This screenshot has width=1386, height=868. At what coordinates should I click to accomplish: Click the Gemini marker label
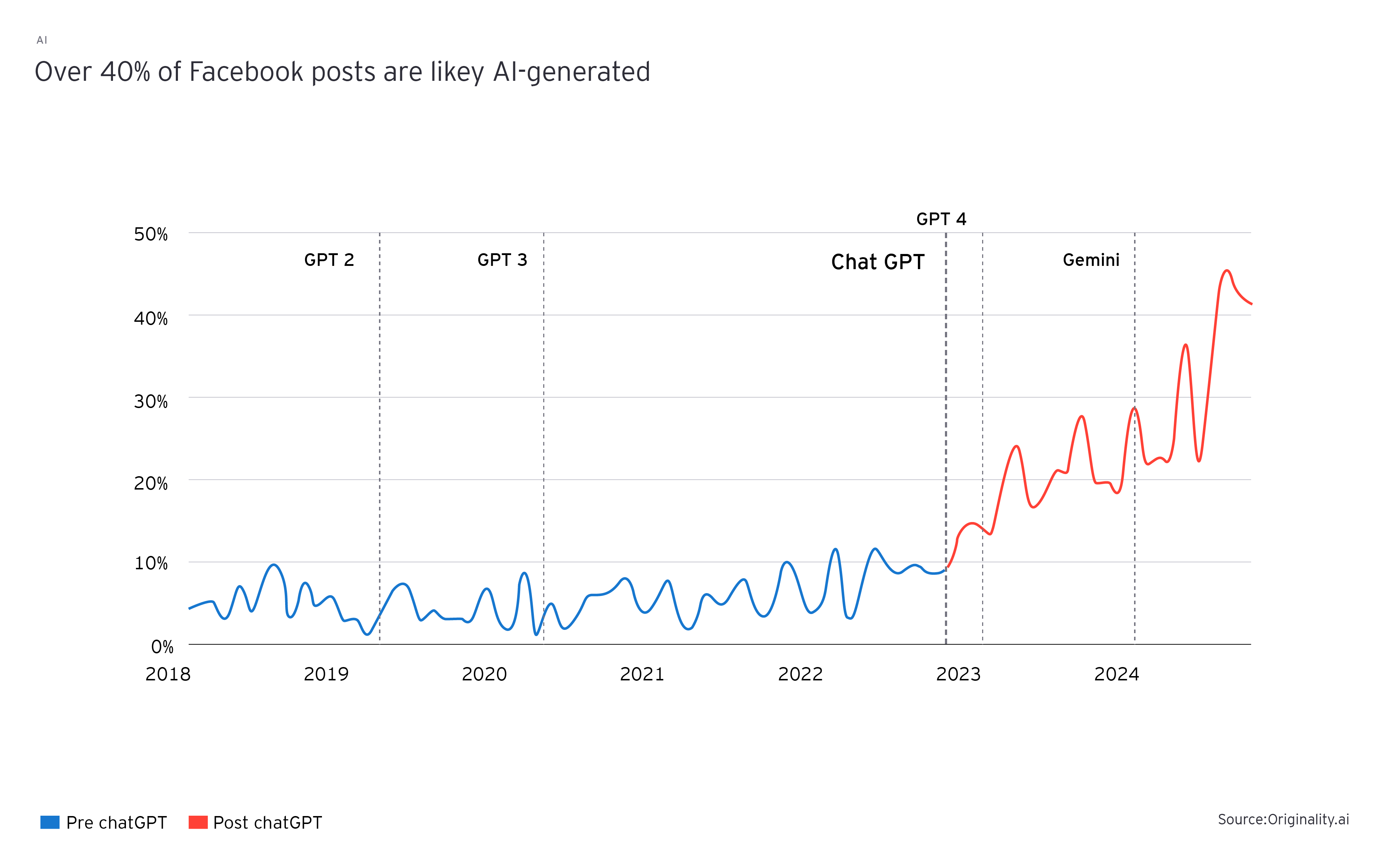tap(1091, 260)
